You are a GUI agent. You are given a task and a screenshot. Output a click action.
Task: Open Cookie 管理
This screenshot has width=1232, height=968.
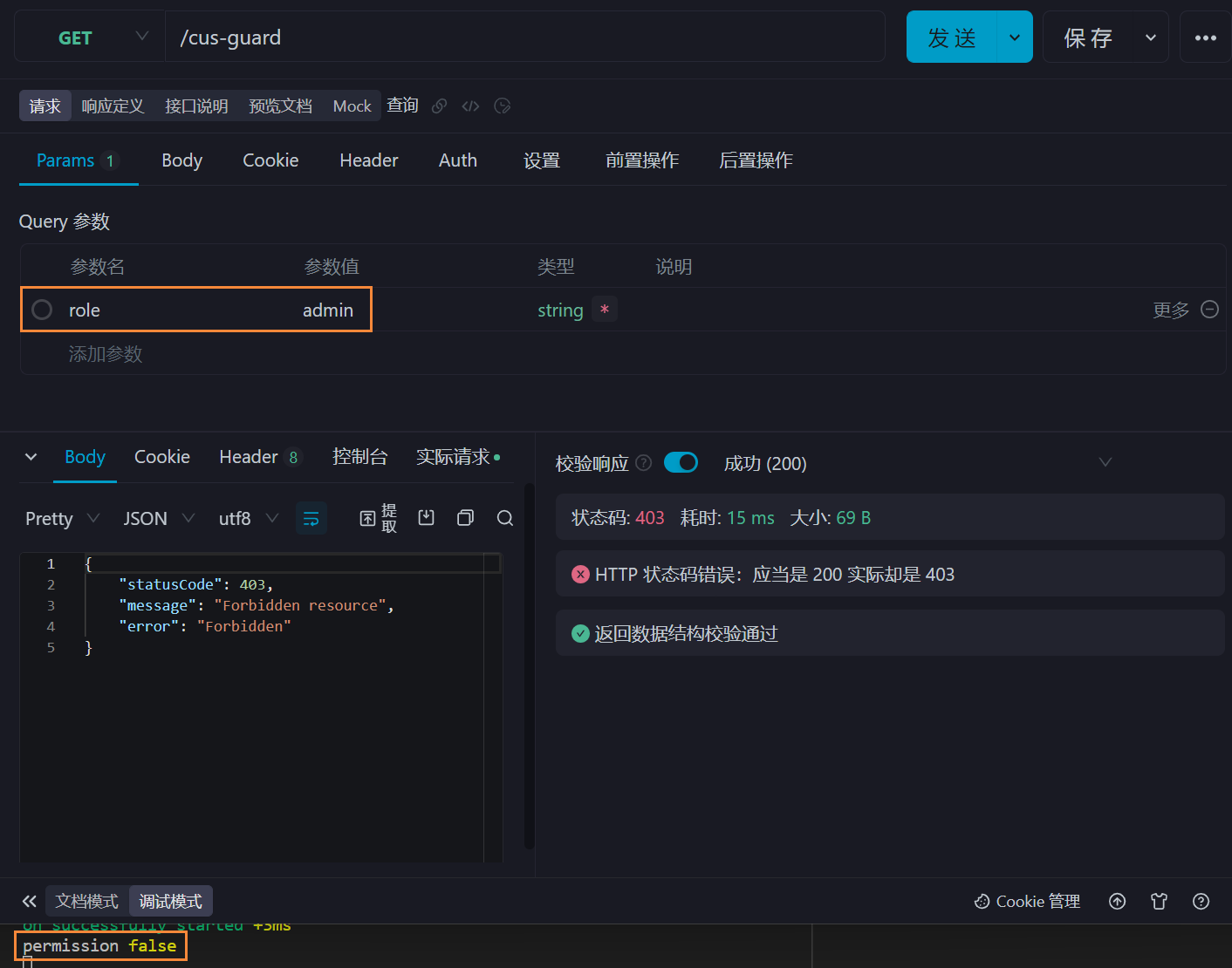1027,901
